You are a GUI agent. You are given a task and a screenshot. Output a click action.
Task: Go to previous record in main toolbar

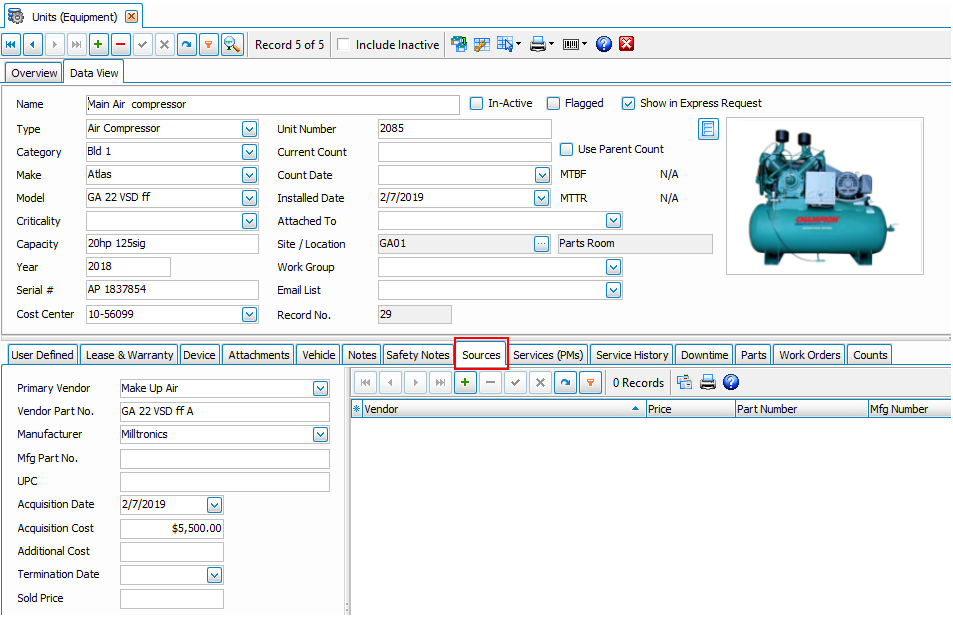(33, 44)
